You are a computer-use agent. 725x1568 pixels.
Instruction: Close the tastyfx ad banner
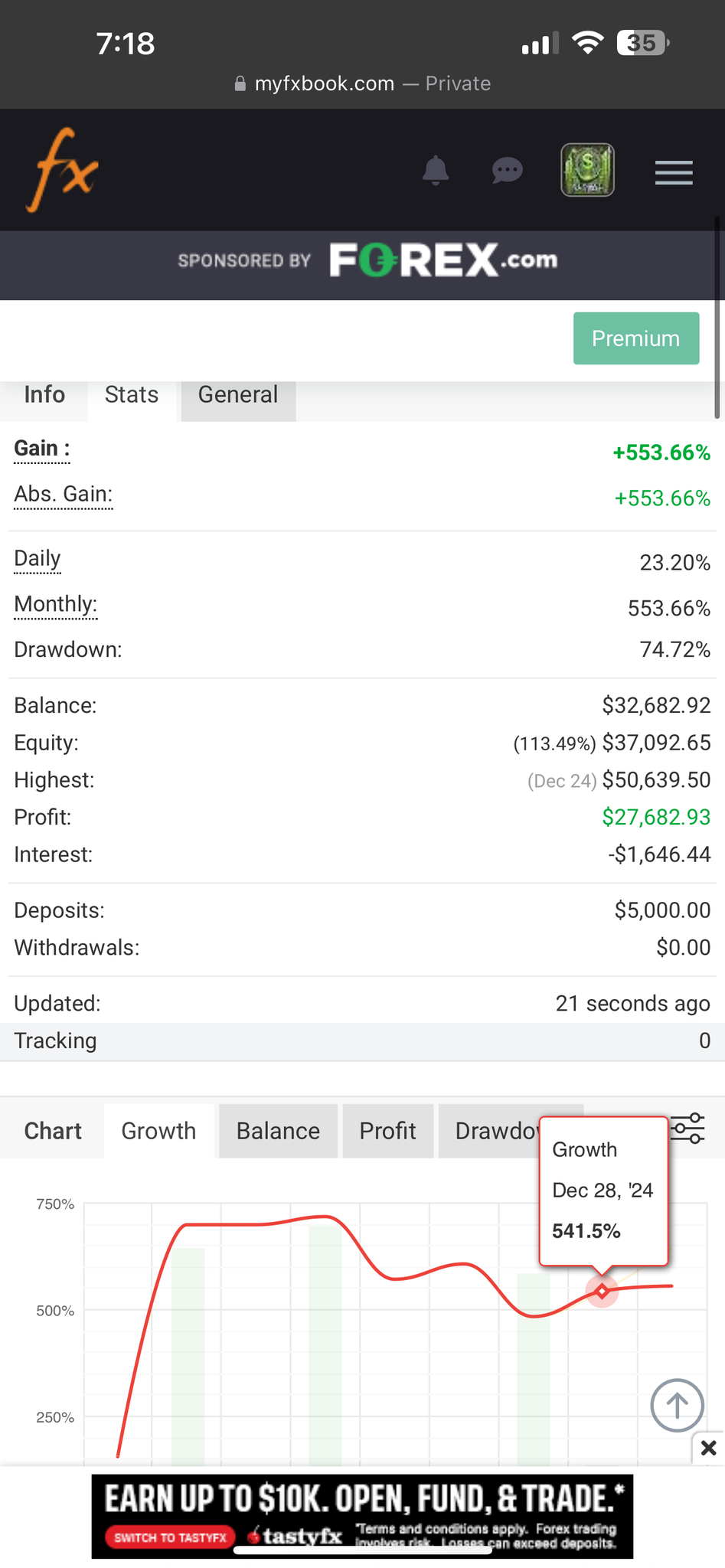[x=709, y=1448]
